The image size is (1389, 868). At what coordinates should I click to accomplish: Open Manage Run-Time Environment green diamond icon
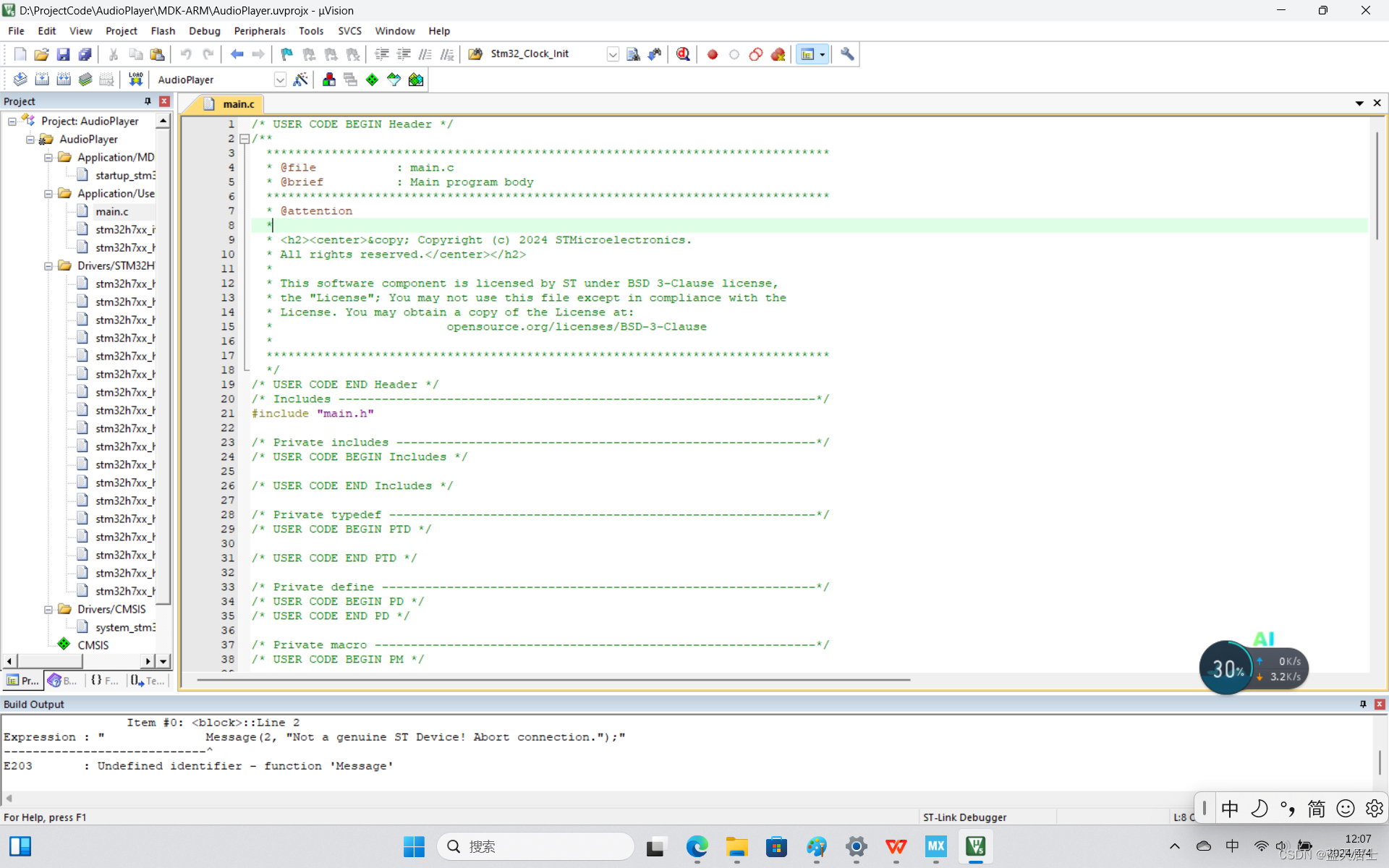[x=372, y=80]
